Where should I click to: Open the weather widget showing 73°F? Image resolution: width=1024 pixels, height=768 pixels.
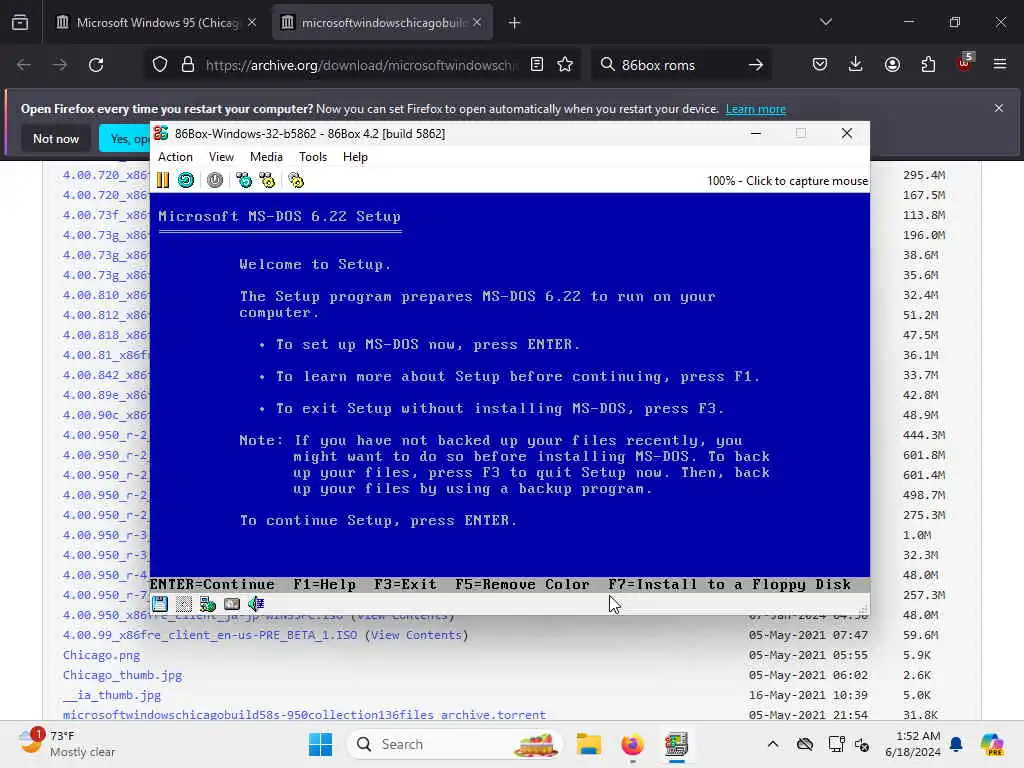(x=67, y=744)
